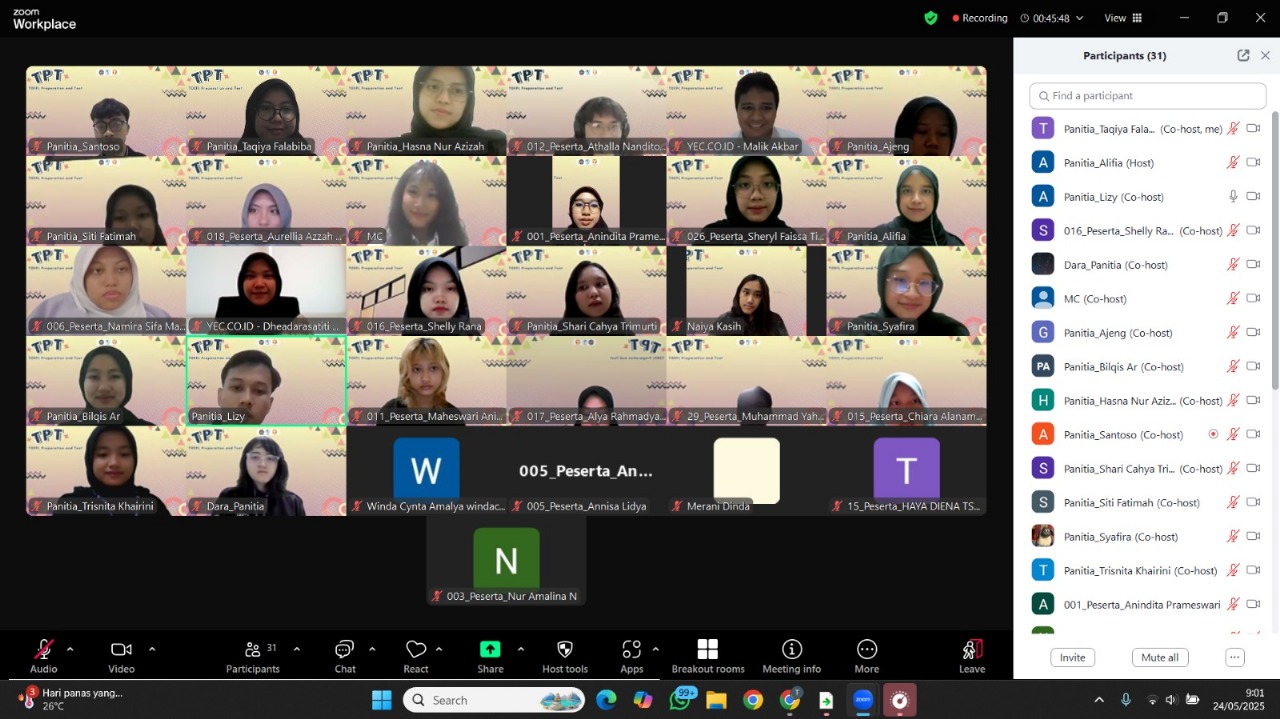The image size is (1280, 719).
Task: Click the green encryption shield icon
Action: pos(931,18)
